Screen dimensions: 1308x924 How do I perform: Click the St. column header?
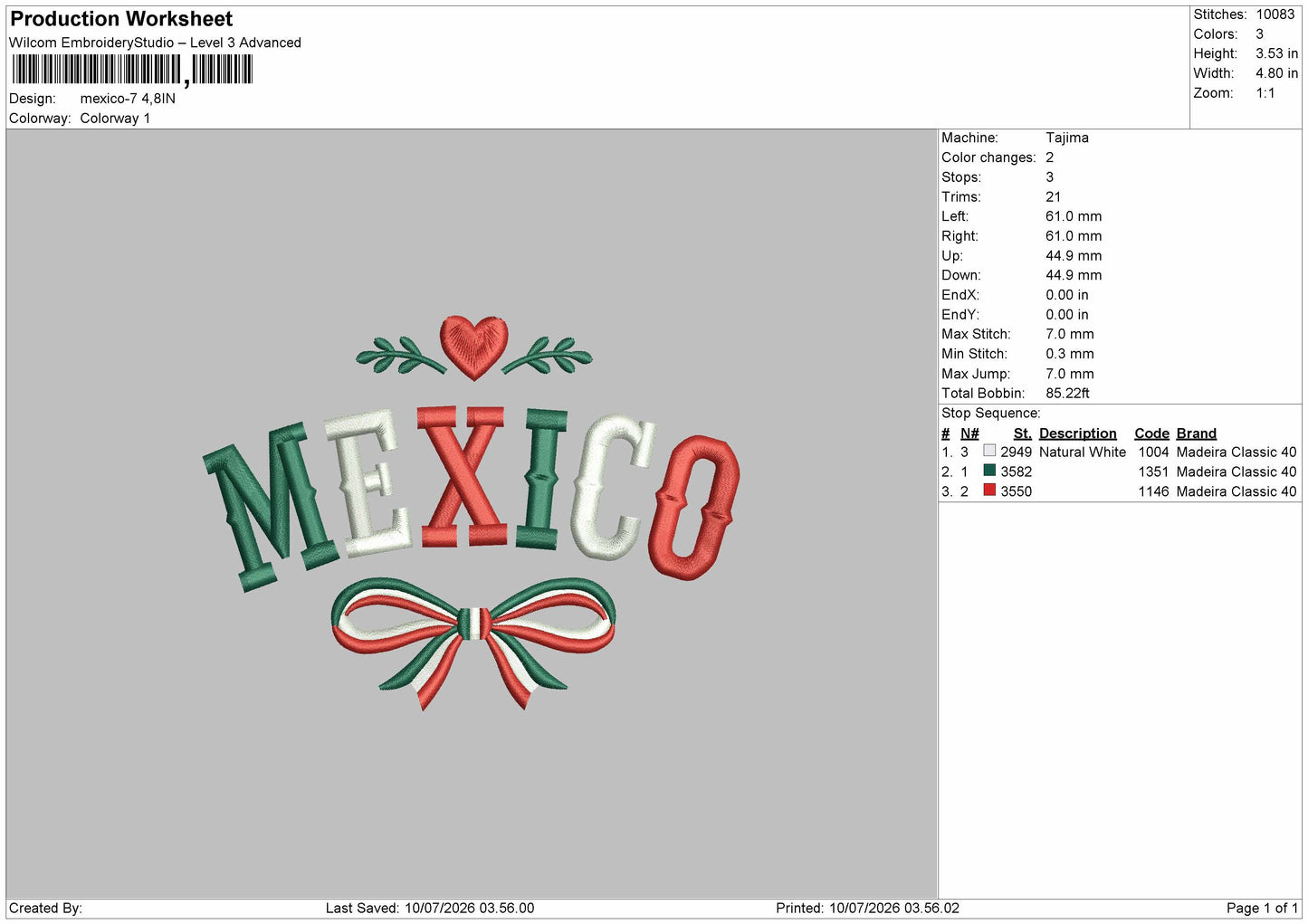coord(1022,433)
